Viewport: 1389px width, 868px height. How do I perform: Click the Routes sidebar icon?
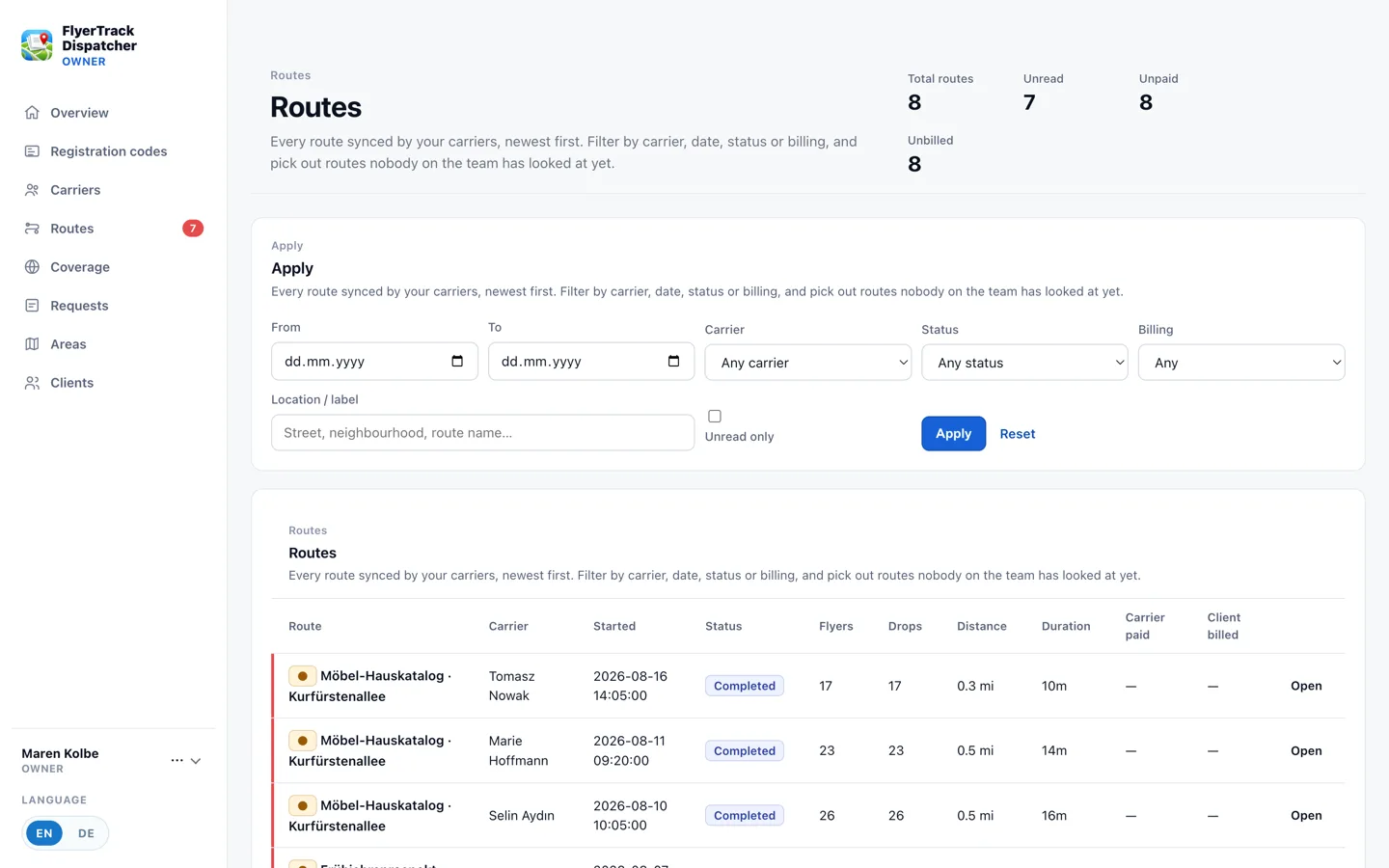[32, 229]
